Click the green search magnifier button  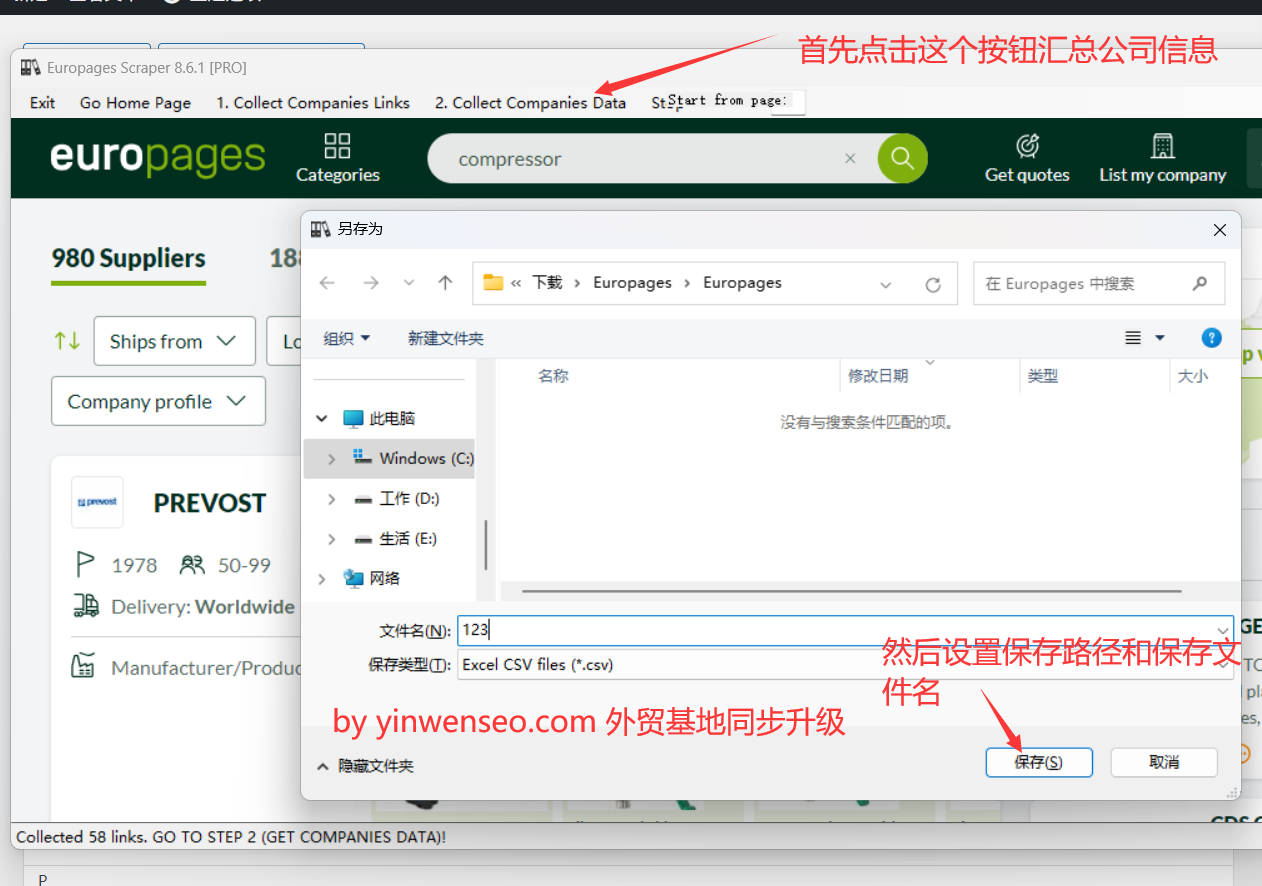click(901, 158)
